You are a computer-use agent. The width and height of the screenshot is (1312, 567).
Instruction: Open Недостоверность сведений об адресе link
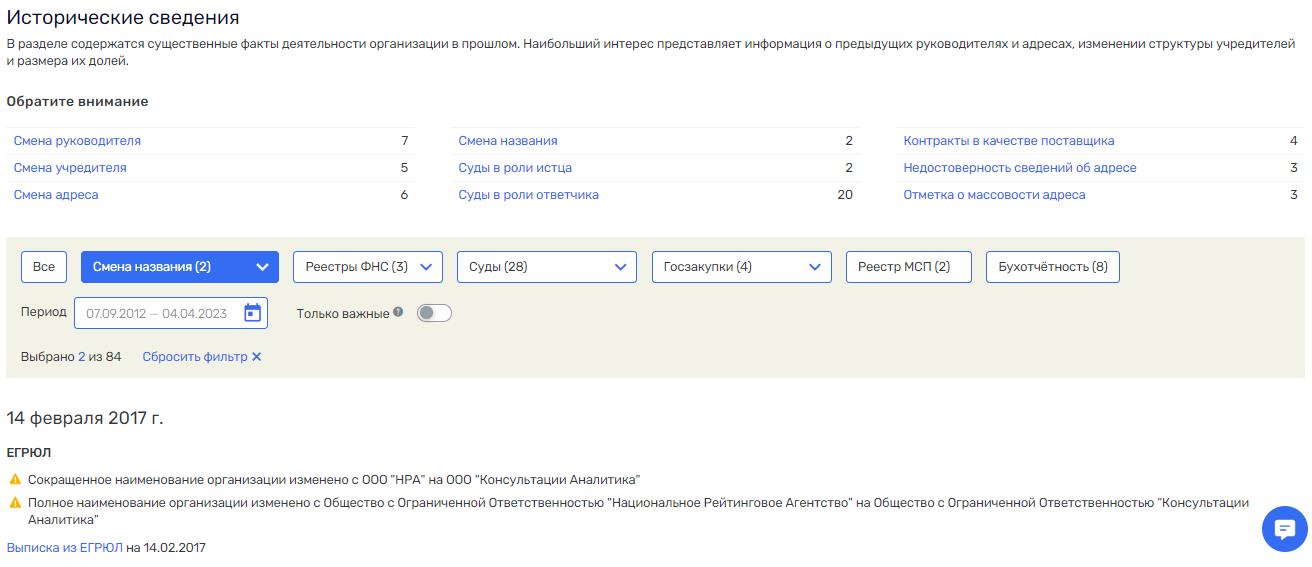click(1020, 168)
